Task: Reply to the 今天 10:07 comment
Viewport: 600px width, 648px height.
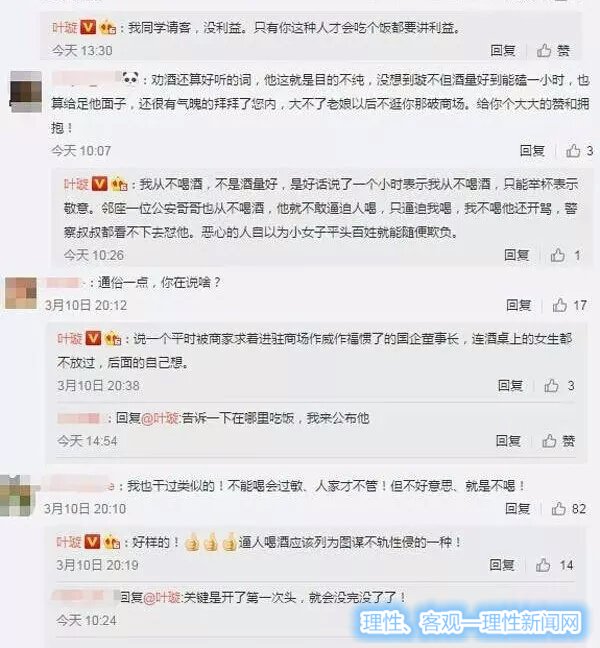Action: click(532, 150)
